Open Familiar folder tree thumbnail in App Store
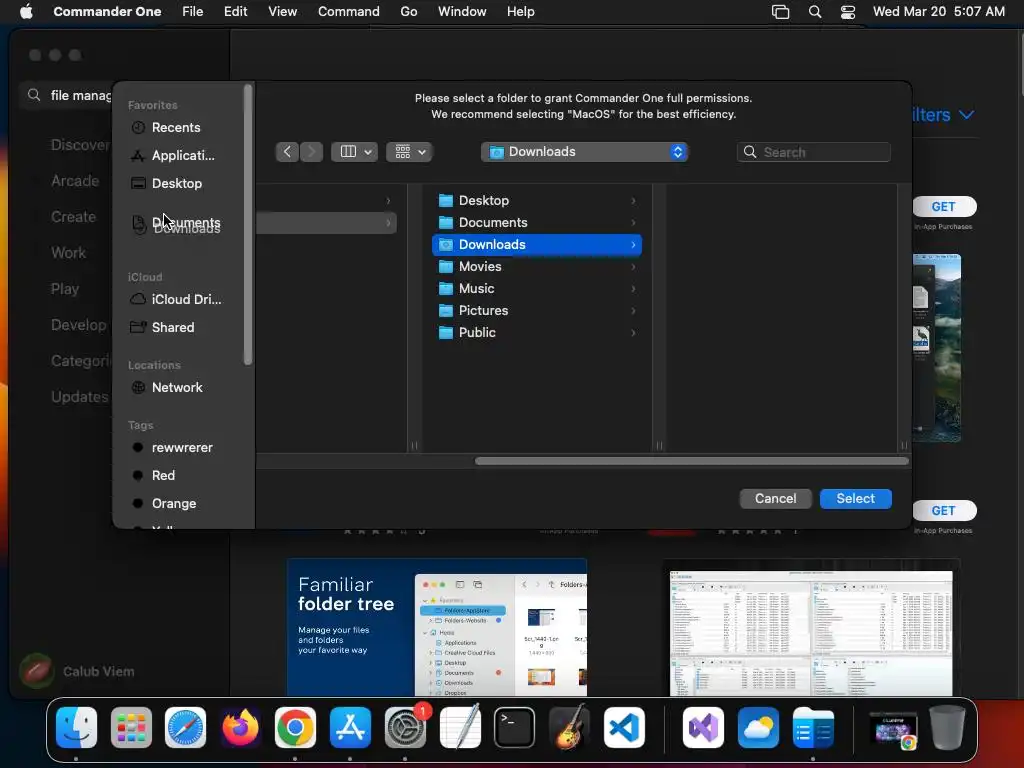This screenshot has height=768, width=1024. pos(437,627)
